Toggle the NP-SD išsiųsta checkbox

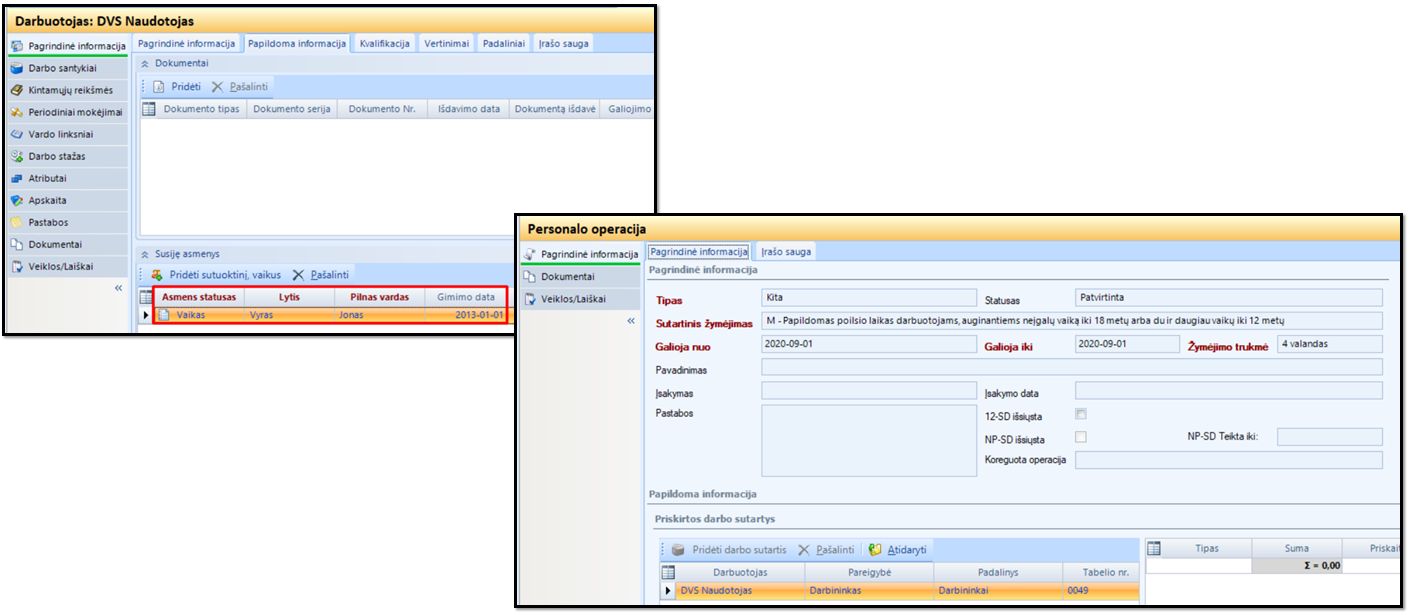pos(1080,437)
